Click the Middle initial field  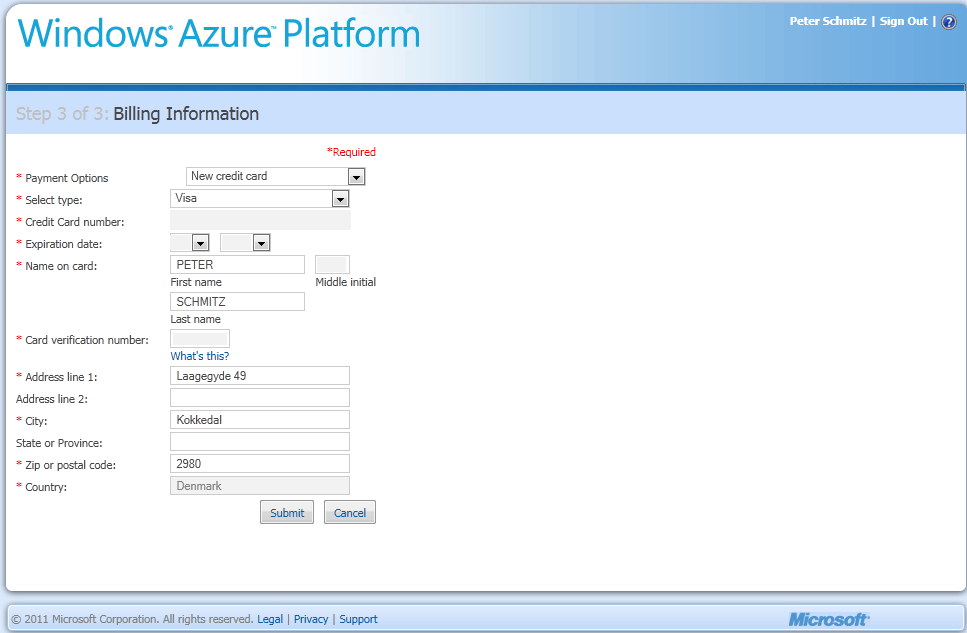tap(332, 265)
